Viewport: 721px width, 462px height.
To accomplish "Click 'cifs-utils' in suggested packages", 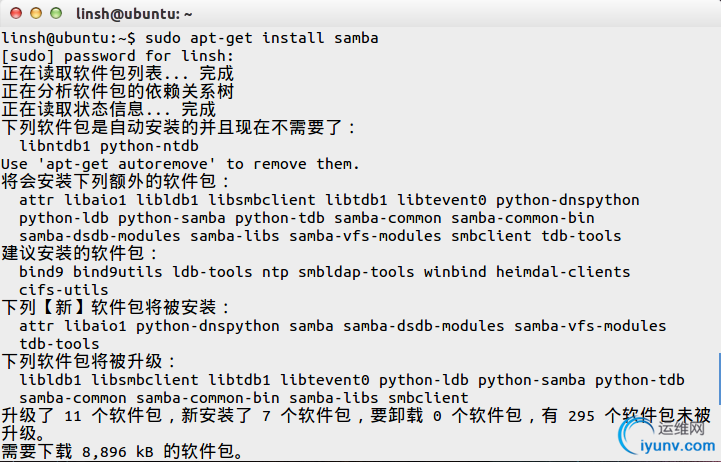I will [x=64, y=290].
